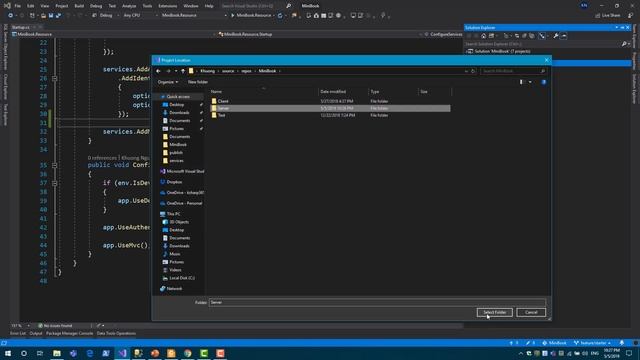The image size is (640, 360).
Task: Cancel the Project Location dialog
Action: click(531, 312)
